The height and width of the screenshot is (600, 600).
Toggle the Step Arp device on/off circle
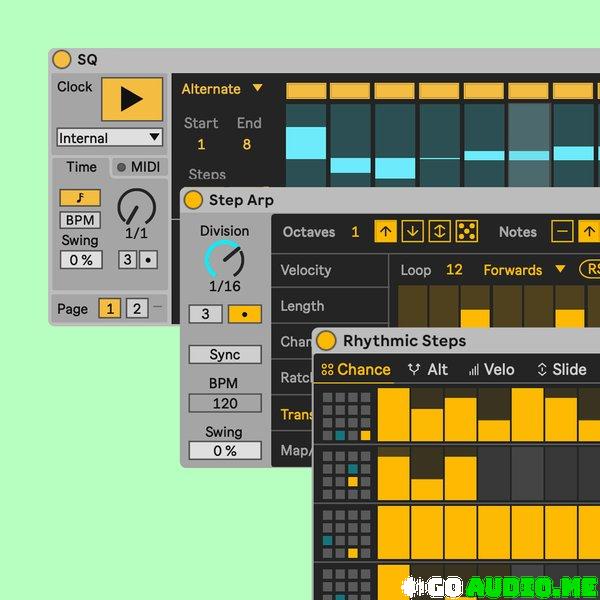(x=193, y=200)
